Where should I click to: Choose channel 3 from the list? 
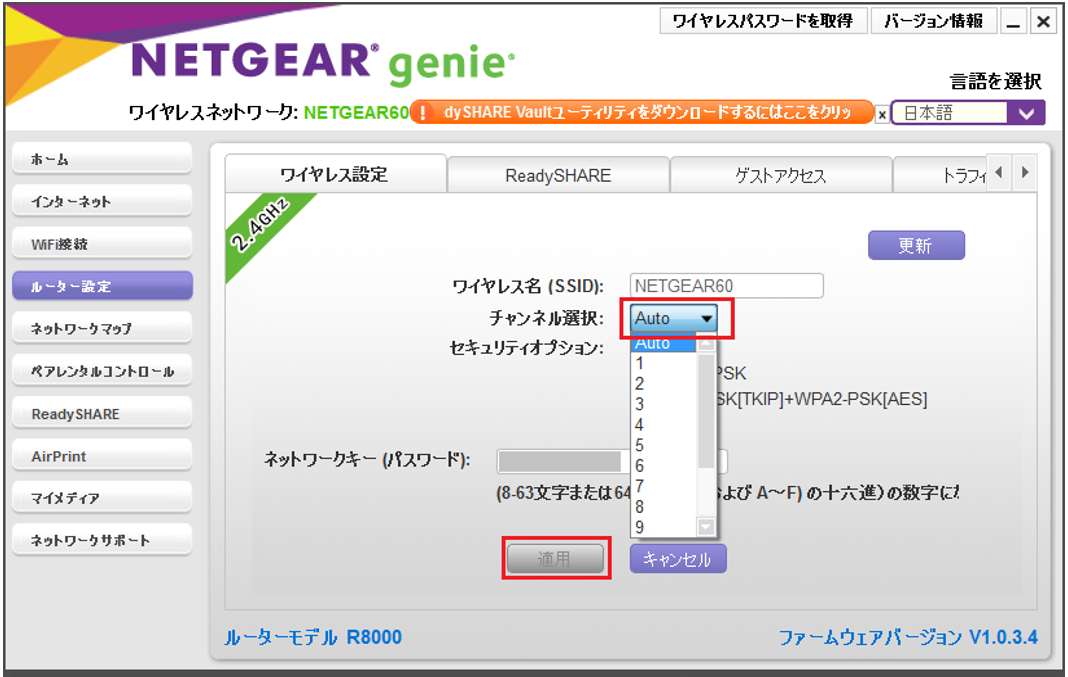[x=663, y=404]
